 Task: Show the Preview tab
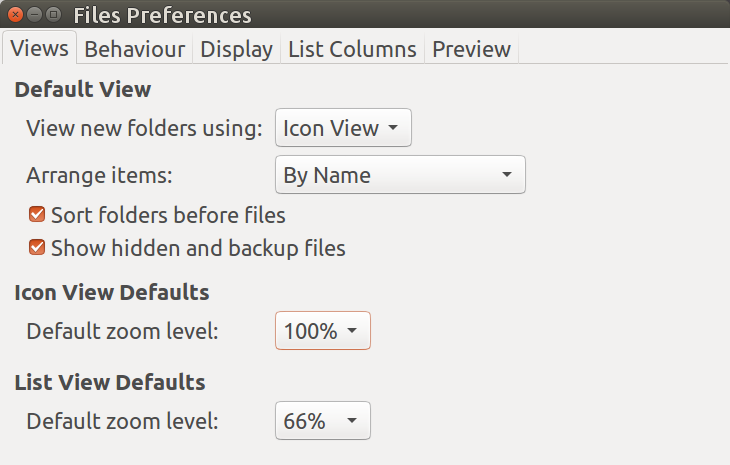pos(471,49)
